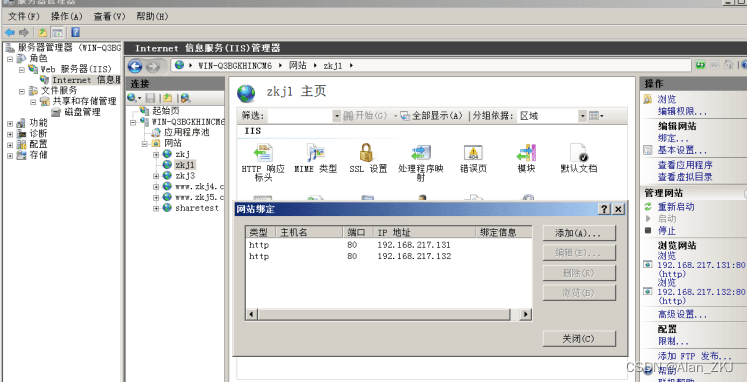Click the up-folder icon in Server Manager toolbar
748x383 pixels.
coord(42,32)
